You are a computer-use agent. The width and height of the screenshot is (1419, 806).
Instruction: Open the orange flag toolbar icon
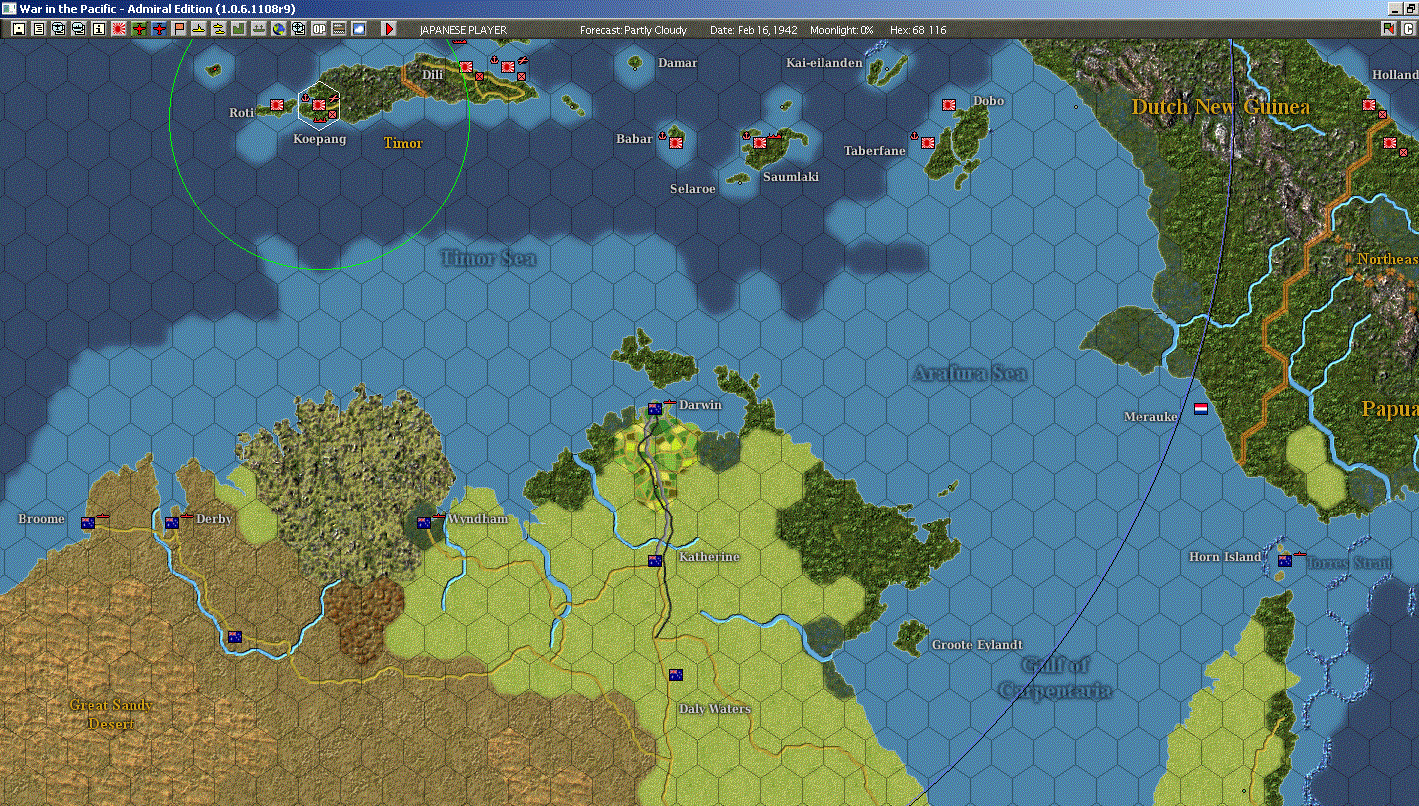tap(179, 29)
